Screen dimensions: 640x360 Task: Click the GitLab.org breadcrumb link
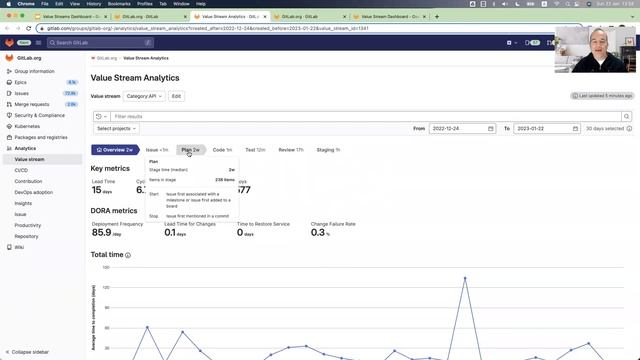107,58
